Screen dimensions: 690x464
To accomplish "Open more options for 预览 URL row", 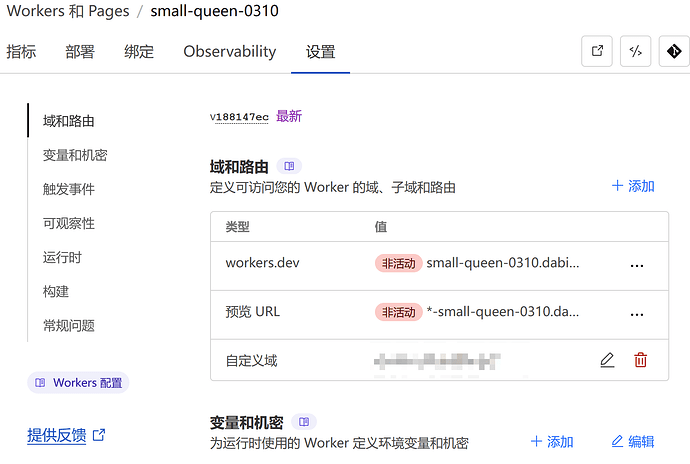I will (636, 313).
